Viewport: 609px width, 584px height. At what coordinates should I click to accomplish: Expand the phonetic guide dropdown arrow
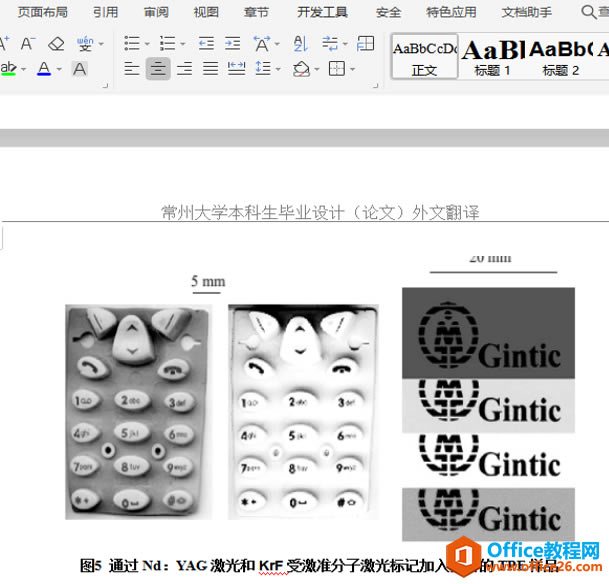click(101, 44)
